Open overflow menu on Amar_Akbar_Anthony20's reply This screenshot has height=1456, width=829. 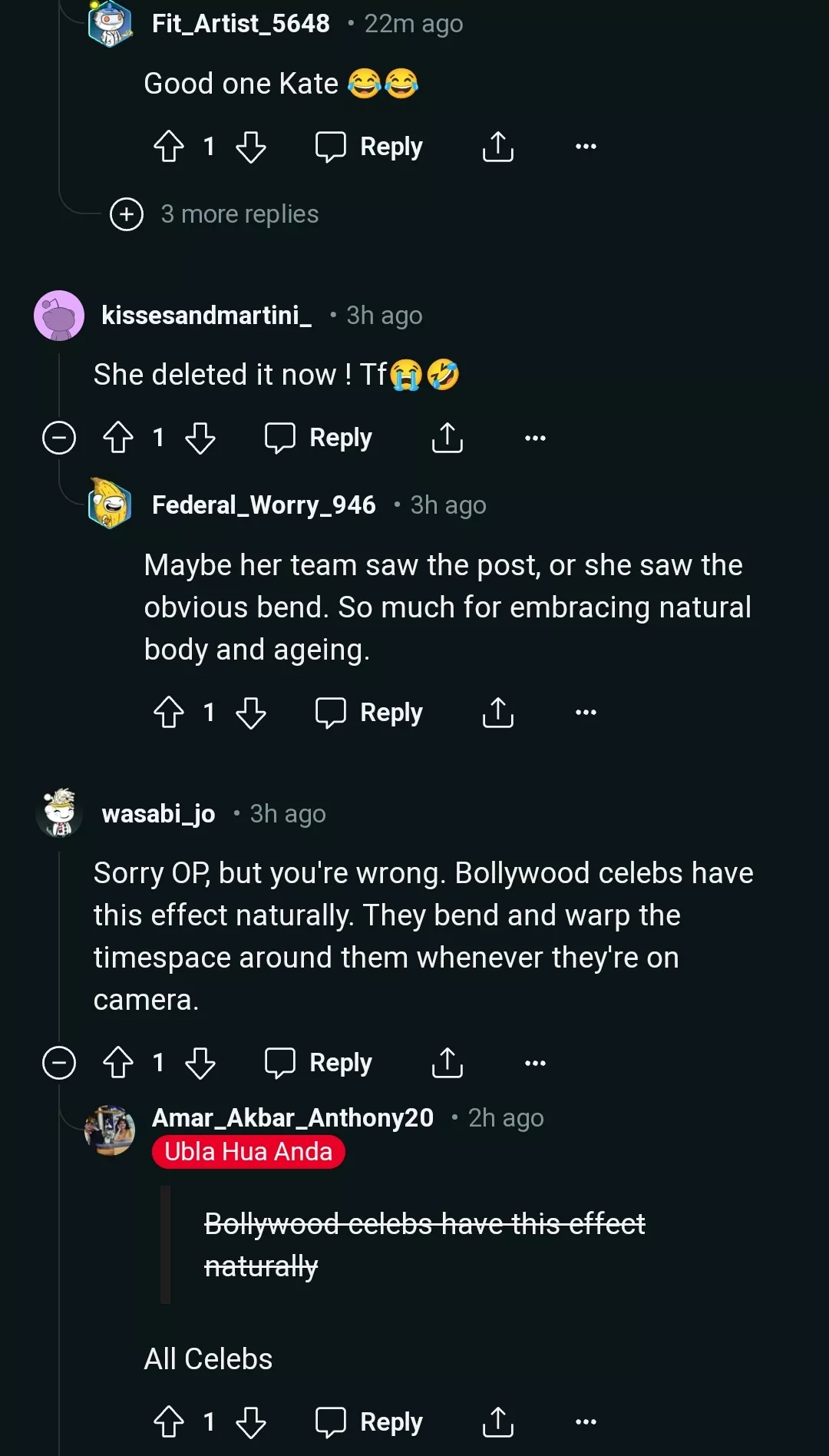(586, 1422)
